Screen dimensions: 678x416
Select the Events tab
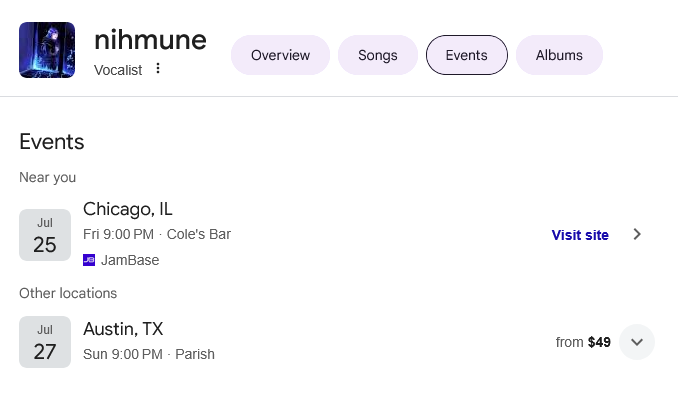[467, 55]
